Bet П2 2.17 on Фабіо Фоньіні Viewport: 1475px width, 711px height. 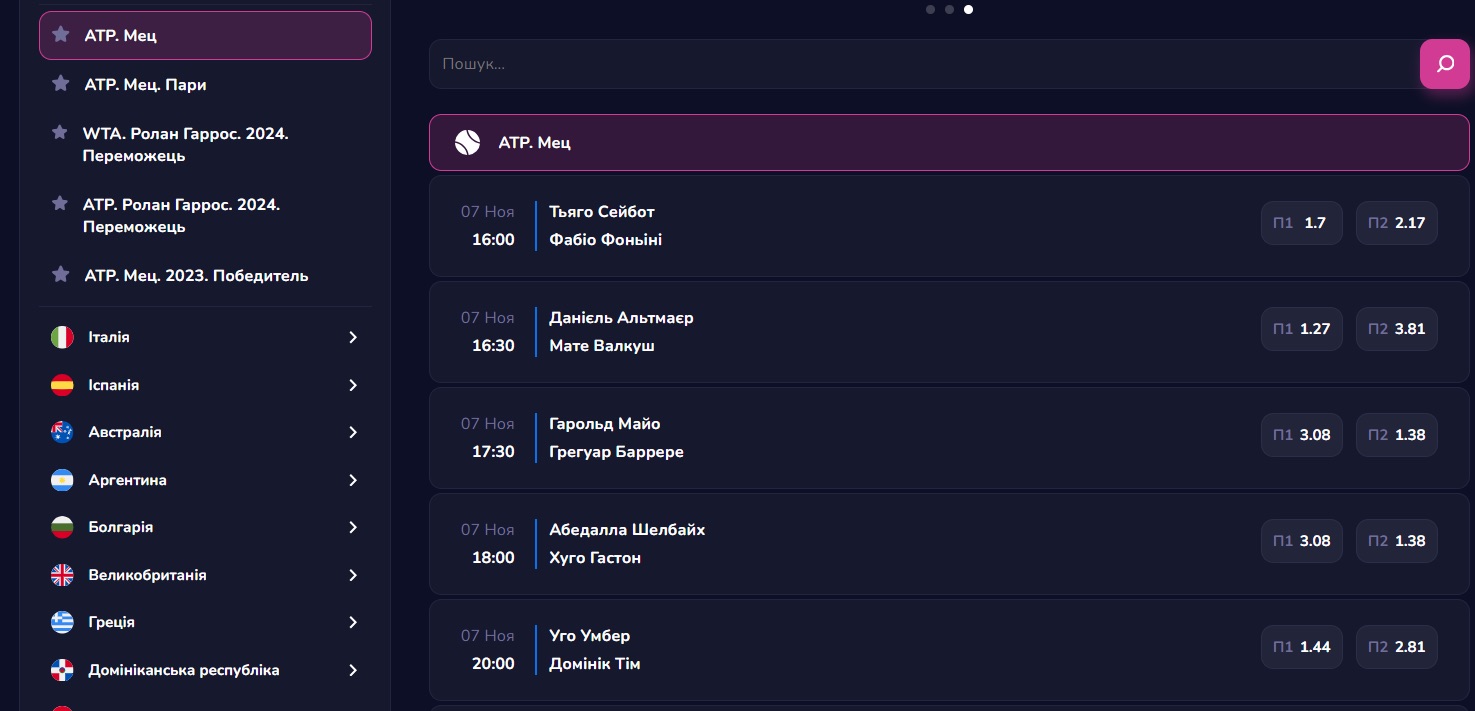coord(1397,223)
